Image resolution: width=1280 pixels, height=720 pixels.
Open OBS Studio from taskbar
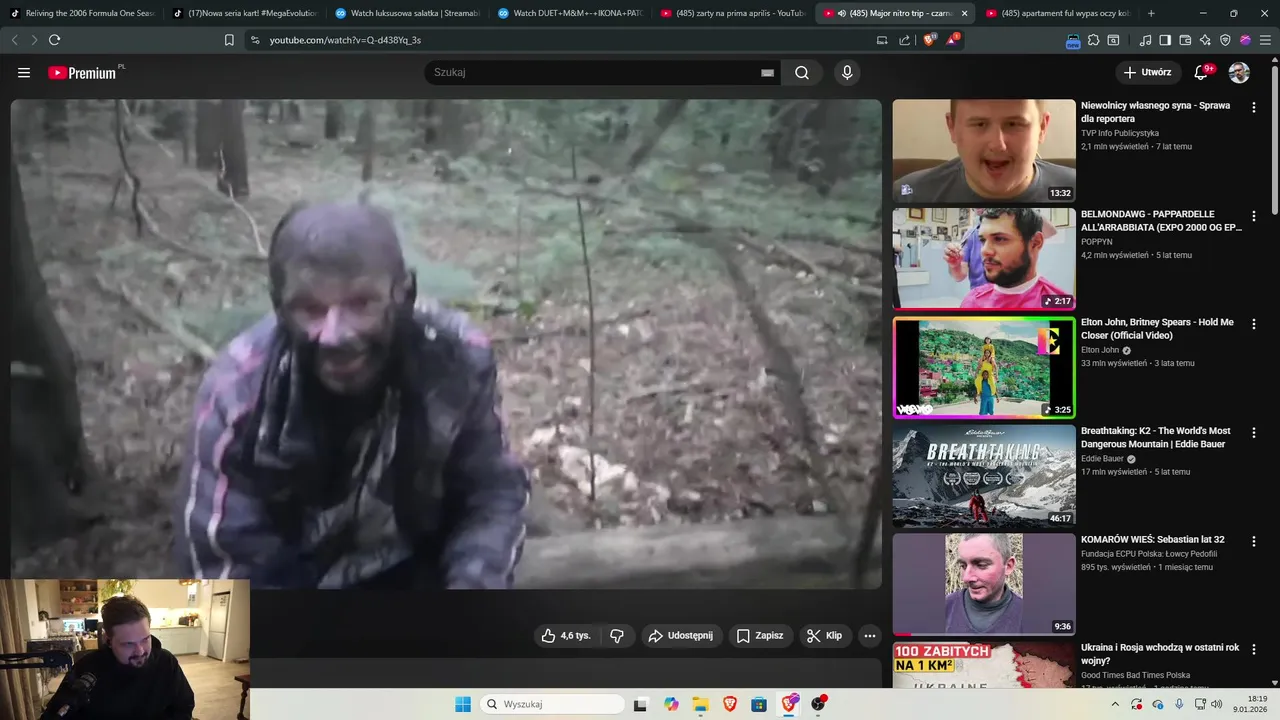(x=819, y=704)
